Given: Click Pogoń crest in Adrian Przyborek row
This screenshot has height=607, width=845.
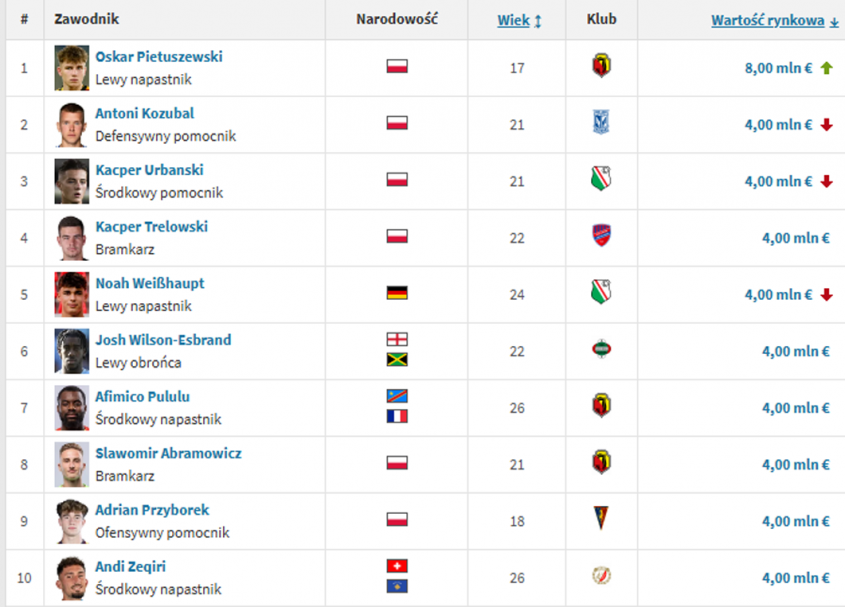Looking at the screenshot, I should pos(601,520).
